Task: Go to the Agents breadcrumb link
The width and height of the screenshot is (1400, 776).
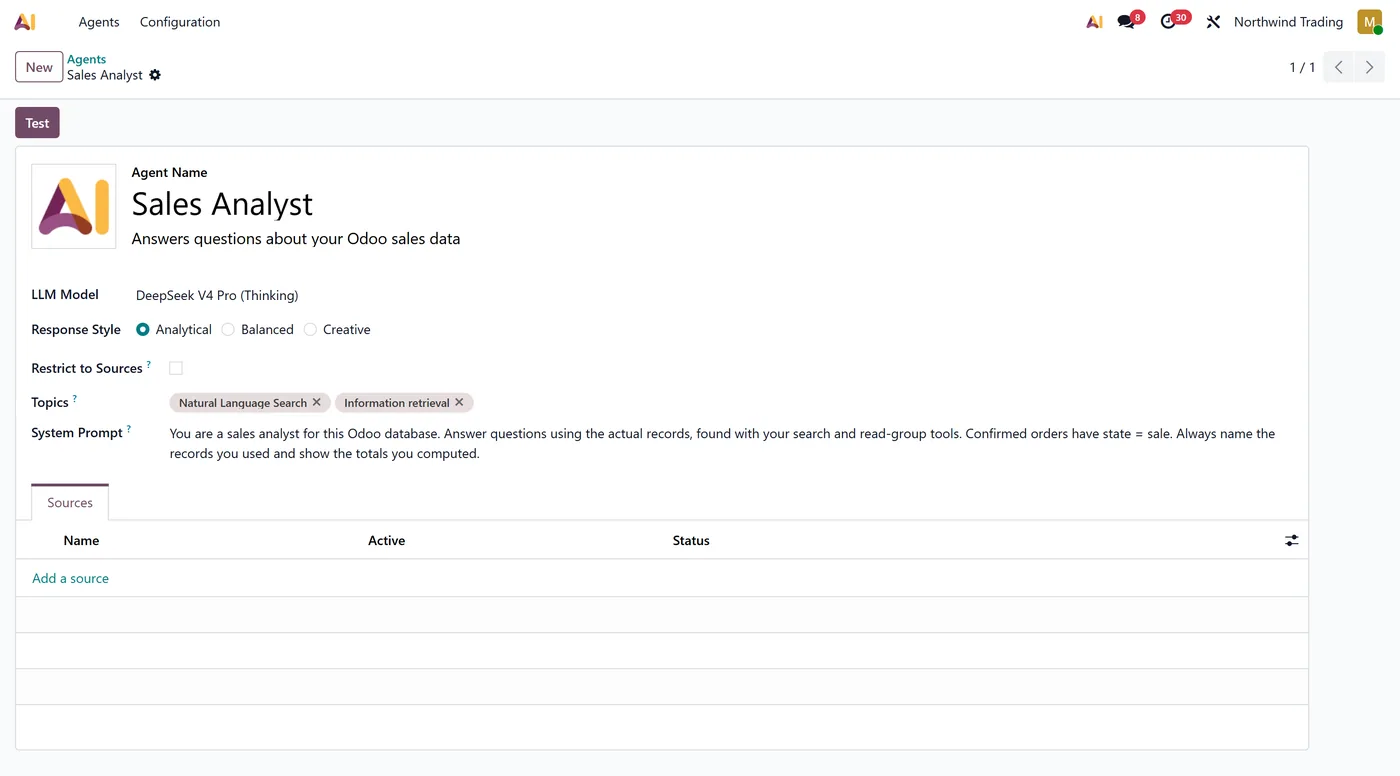Action: 86,59
